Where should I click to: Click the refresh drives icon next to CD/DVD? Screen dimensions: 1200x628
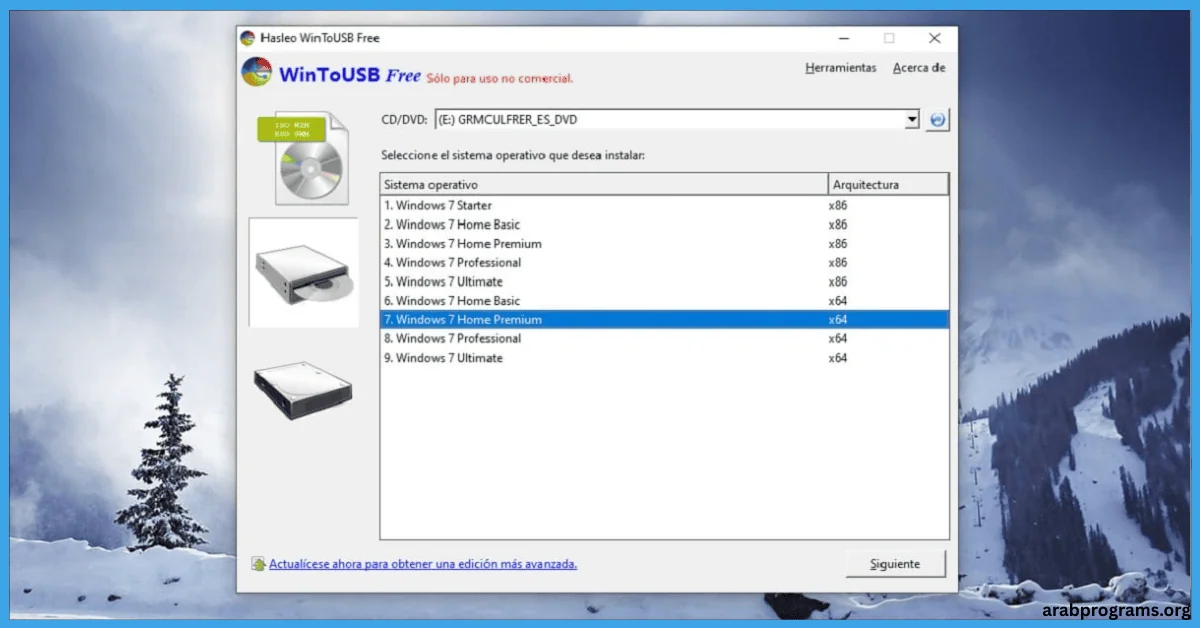click(x=937, y=120)
